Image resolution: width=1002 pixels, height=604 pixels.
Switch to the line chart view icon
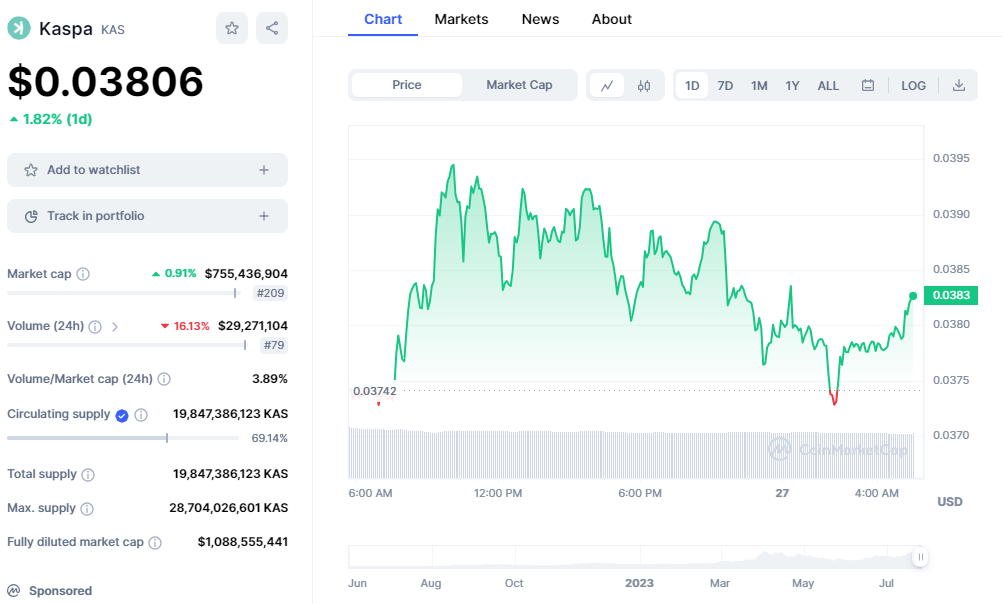point(607,85)
